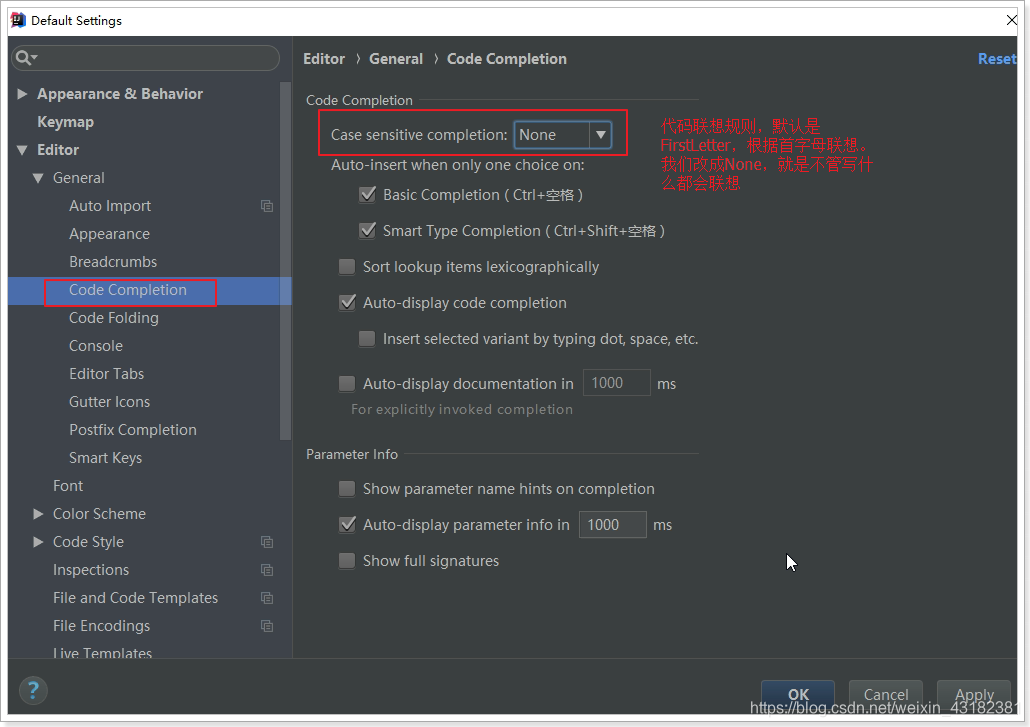Open Auto Import settings
The width and height of the screenshot is (1030, 727).
point(110,206)
